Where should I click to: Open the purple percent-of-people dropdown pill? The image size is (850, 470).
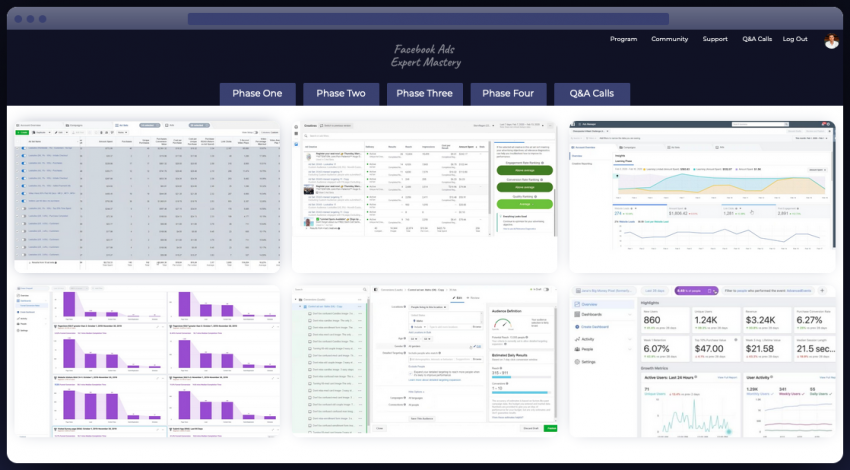click(x=696, y=291)
